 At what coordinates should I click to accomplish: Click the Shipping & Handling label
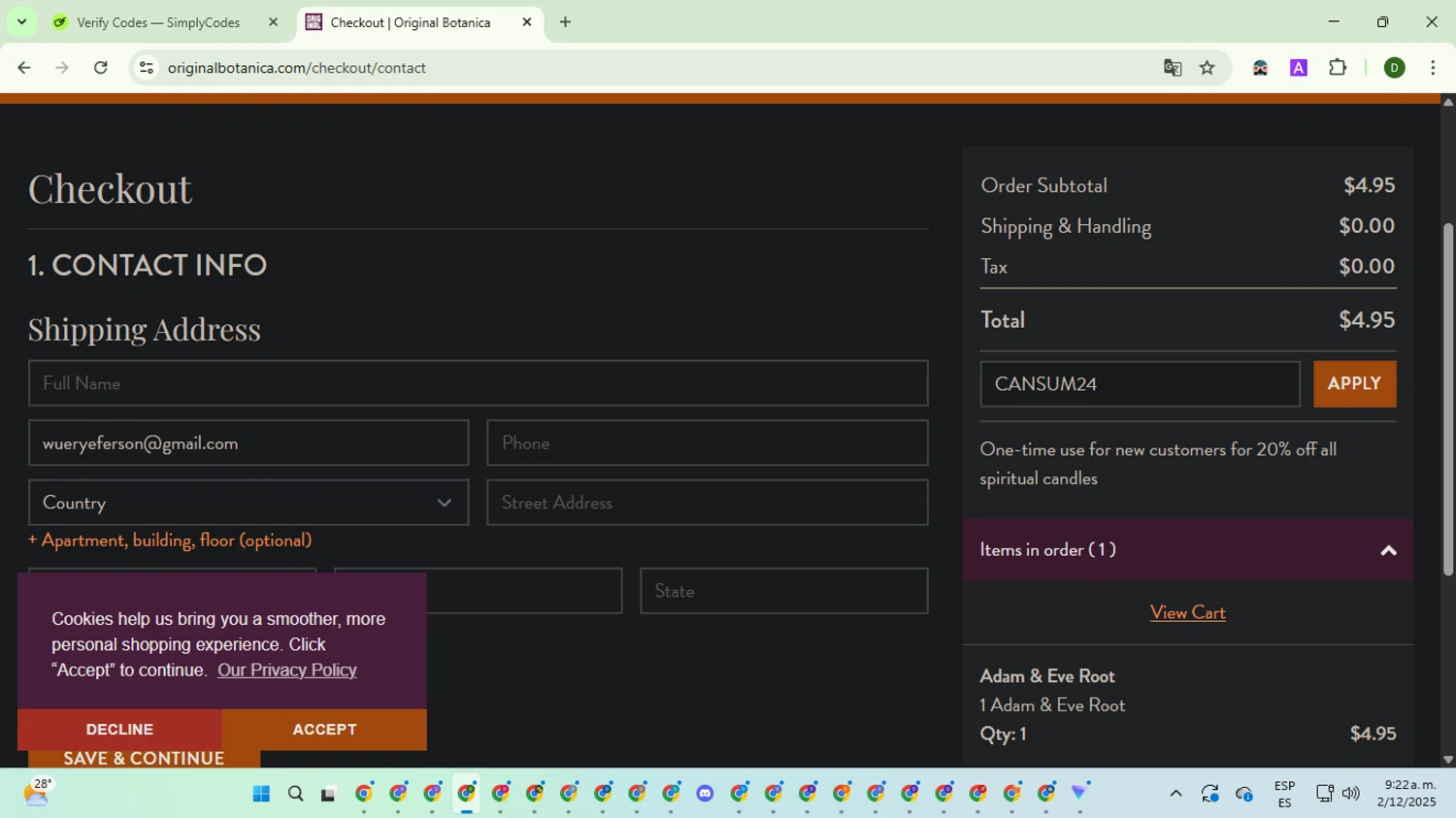click(1066, 226)
